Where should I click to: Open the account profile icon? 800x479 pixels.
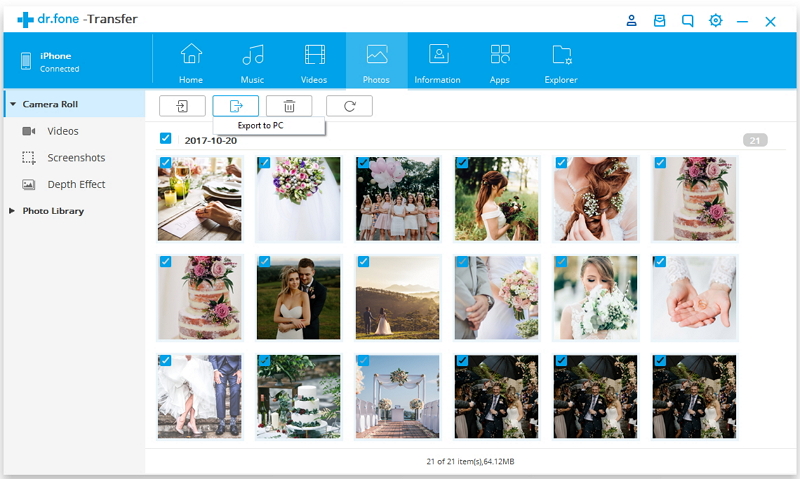[x=632, y=20]
